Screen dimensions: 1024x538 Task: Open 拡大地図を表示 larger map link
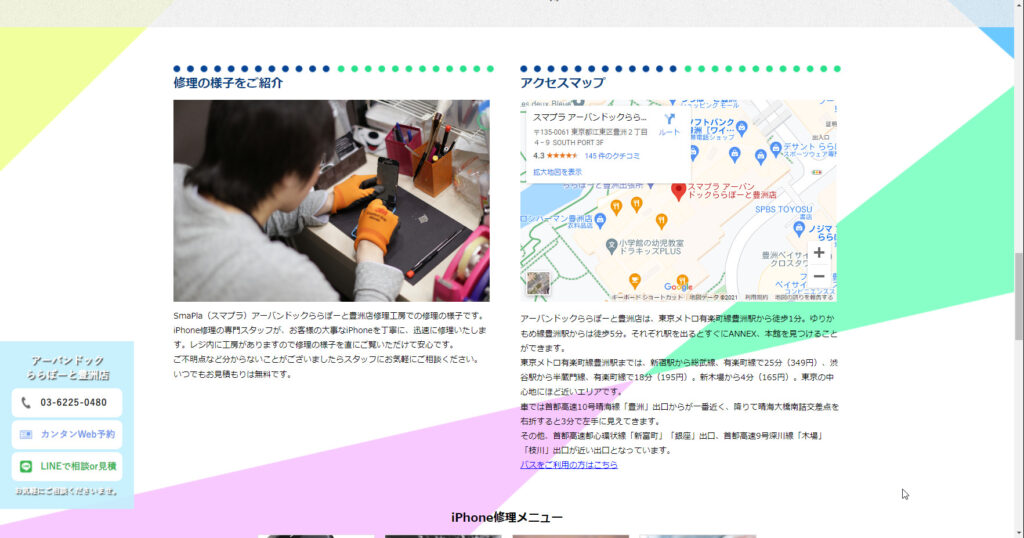click(x=557, y=172)
